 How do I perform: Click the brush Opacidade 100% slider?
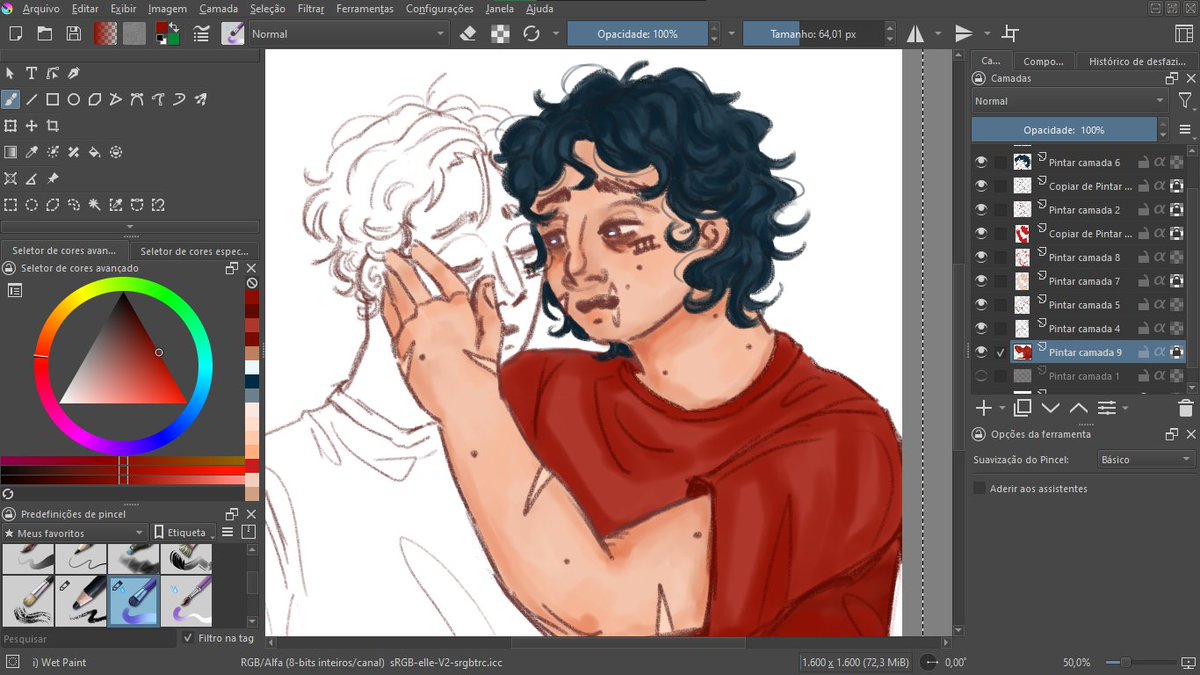(x=638, y=33)
